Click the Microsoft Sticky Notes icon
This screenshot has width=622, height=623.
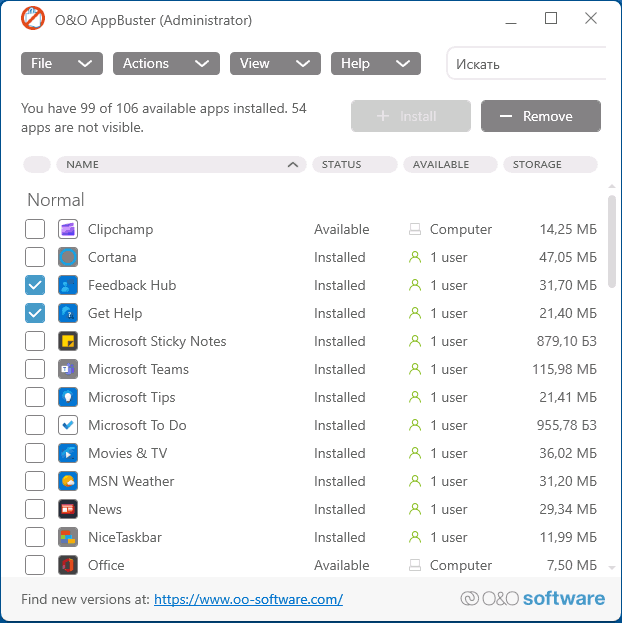(68, 341)
